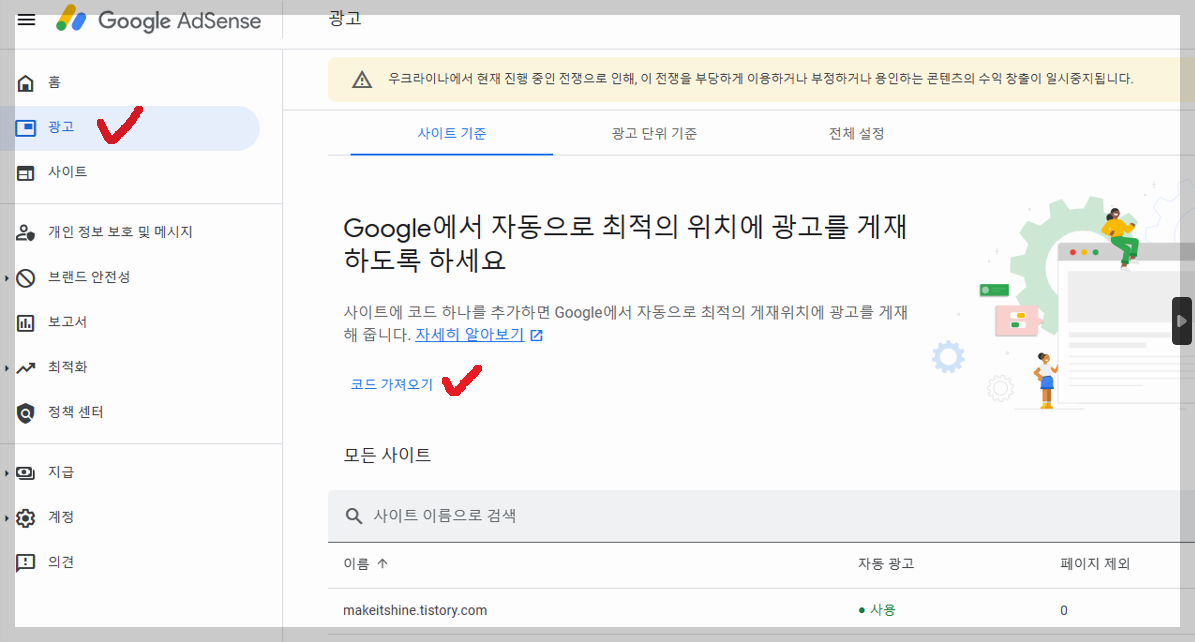The width and height of the screenshot is (1195, 642).
Task: Click the 페이지 제외 column header
Action: click(1095, 564)
